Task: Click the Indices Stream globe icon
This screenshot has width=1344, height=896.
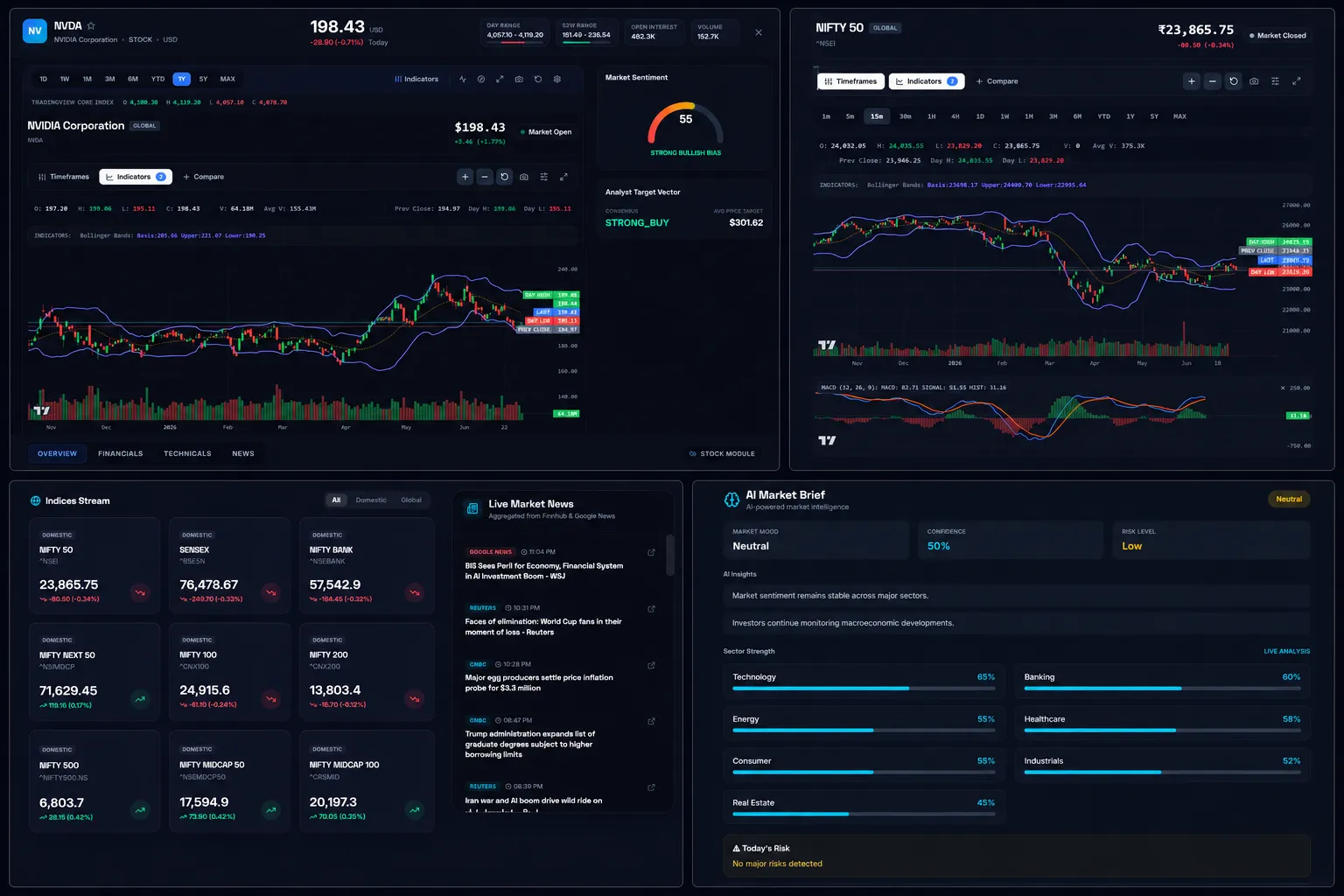Action: 36,501
